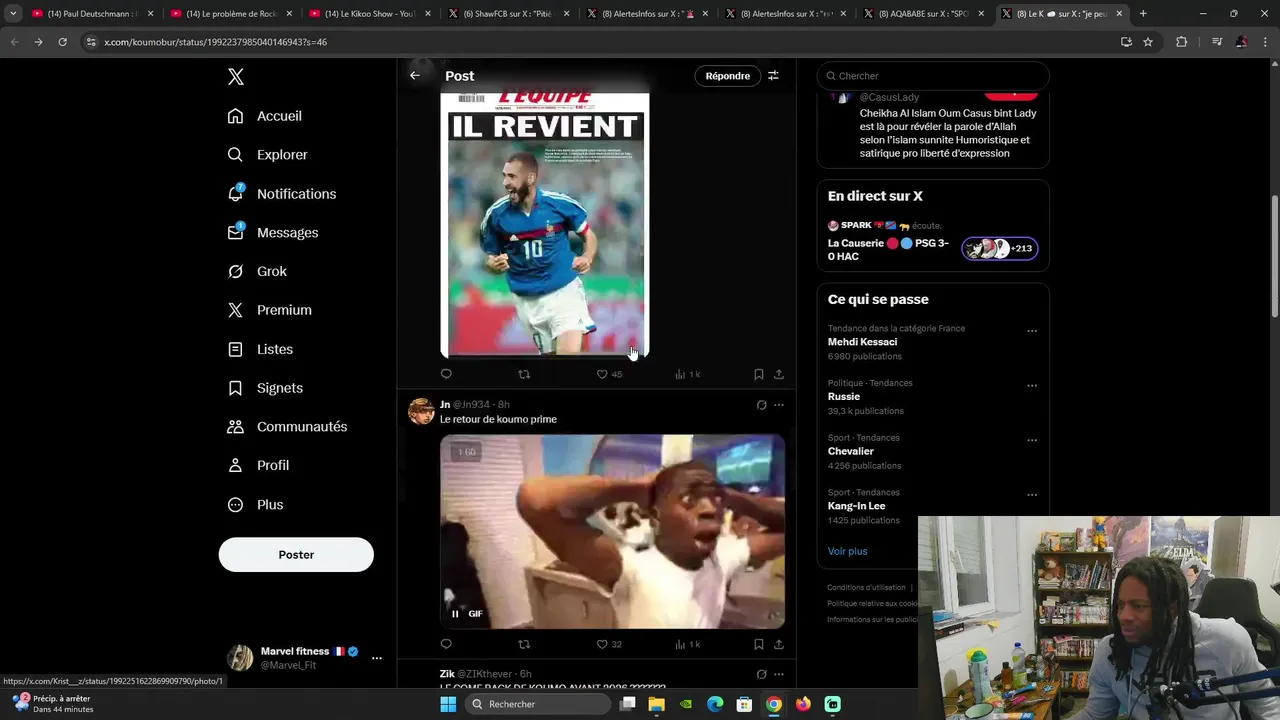
Task: Reply to the L'Equipe image post
Action: click(446, 374)
